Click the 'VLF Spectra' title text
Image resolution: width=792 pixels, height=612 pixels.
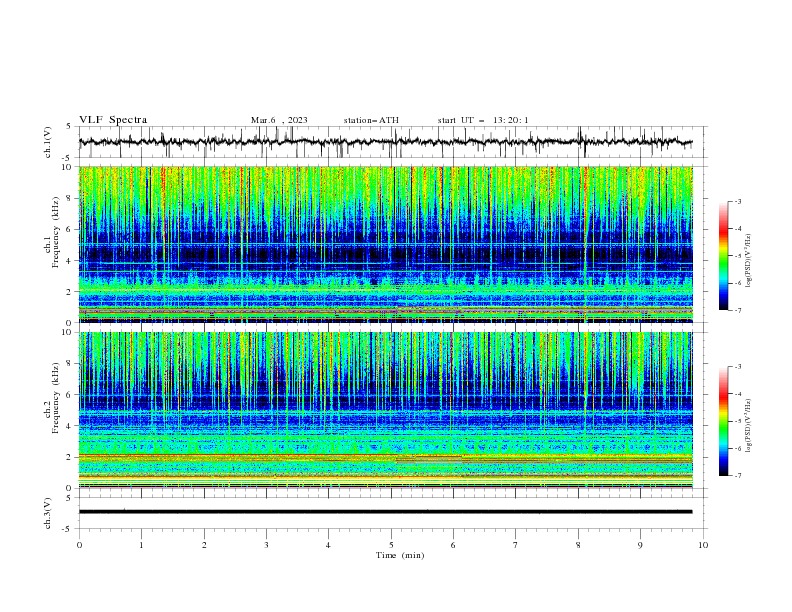click(113, 120)
